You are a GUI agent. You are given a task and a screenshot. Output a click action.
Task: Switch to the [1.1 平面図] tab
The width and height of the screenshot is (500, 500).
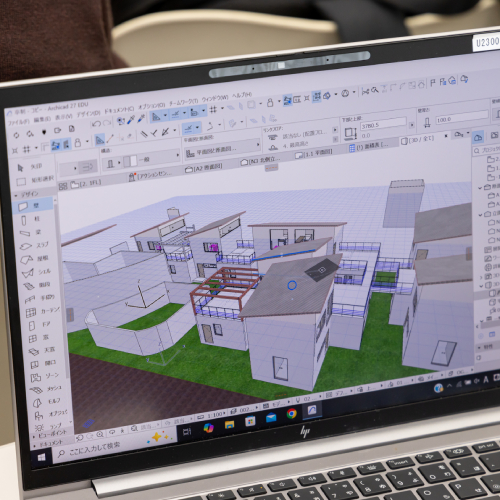tap(314, 154)
